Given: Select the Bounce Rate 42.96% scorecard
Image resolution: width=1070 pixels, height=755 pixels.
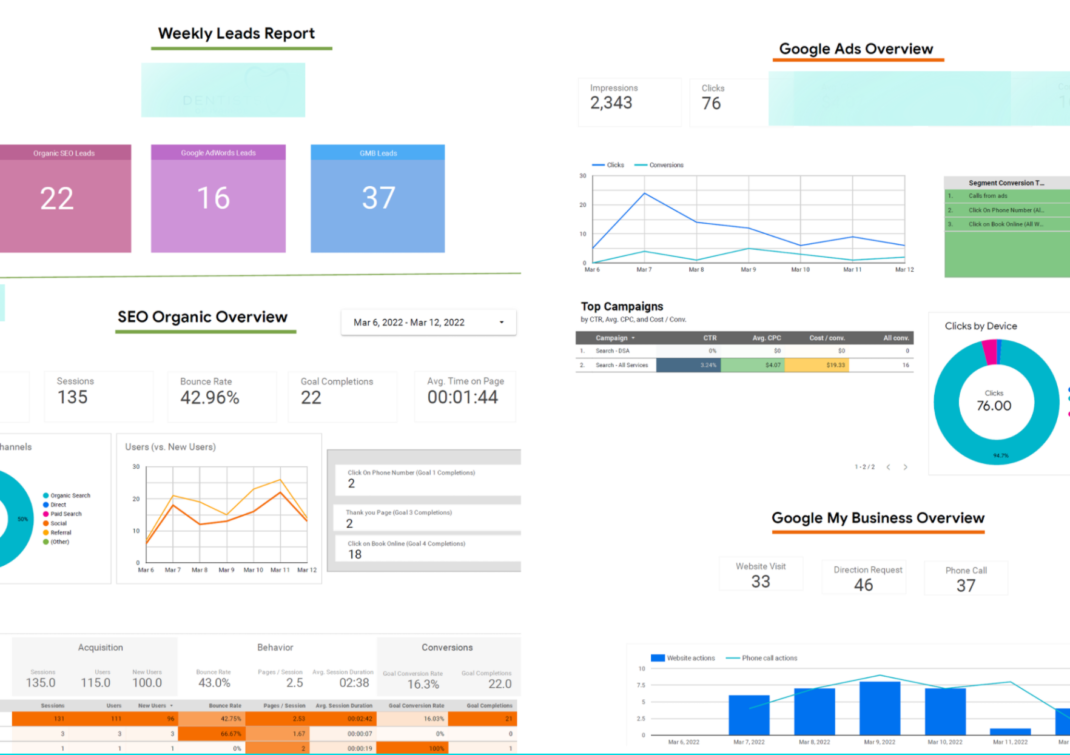Looking at the screenshot, I should [x=222, y=397].
